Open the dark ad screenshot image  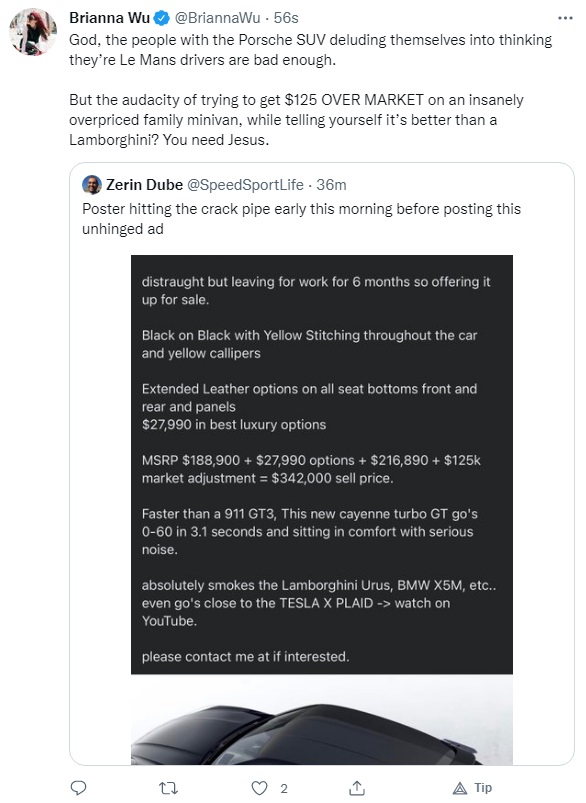322,464
